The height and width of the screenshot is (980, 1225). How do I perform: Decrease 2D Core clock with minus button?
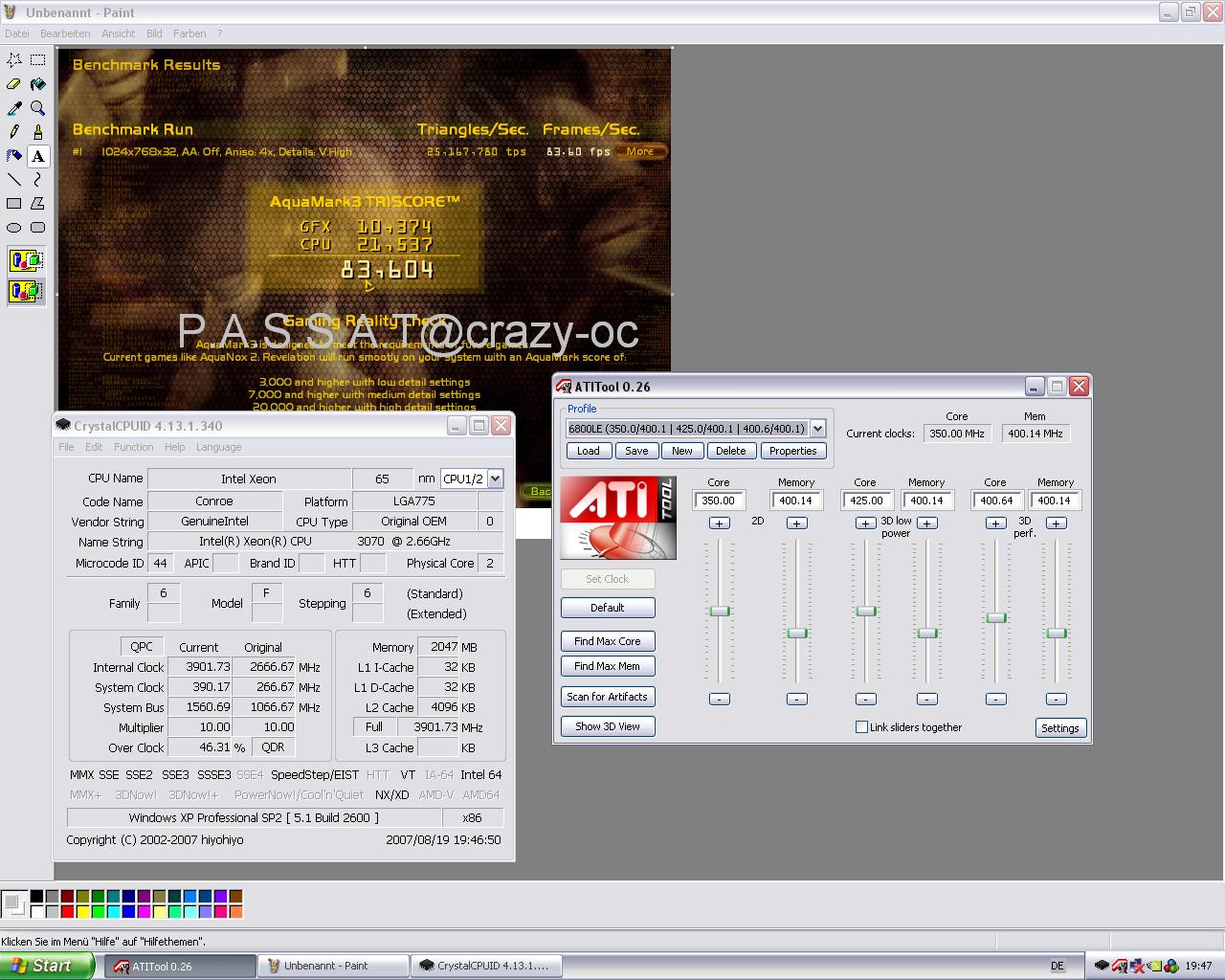719,699
